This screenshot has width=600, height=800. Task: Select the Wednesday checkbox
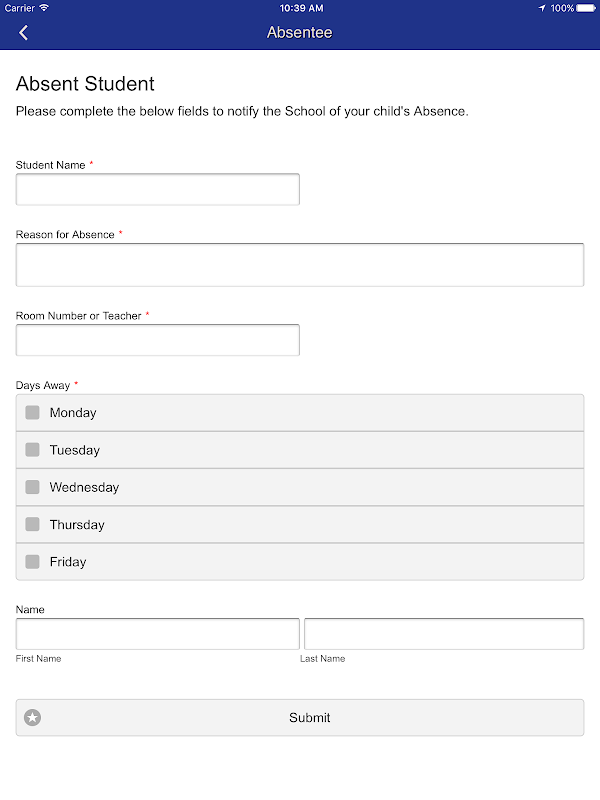pyautogui.click(x=33, y=487)
